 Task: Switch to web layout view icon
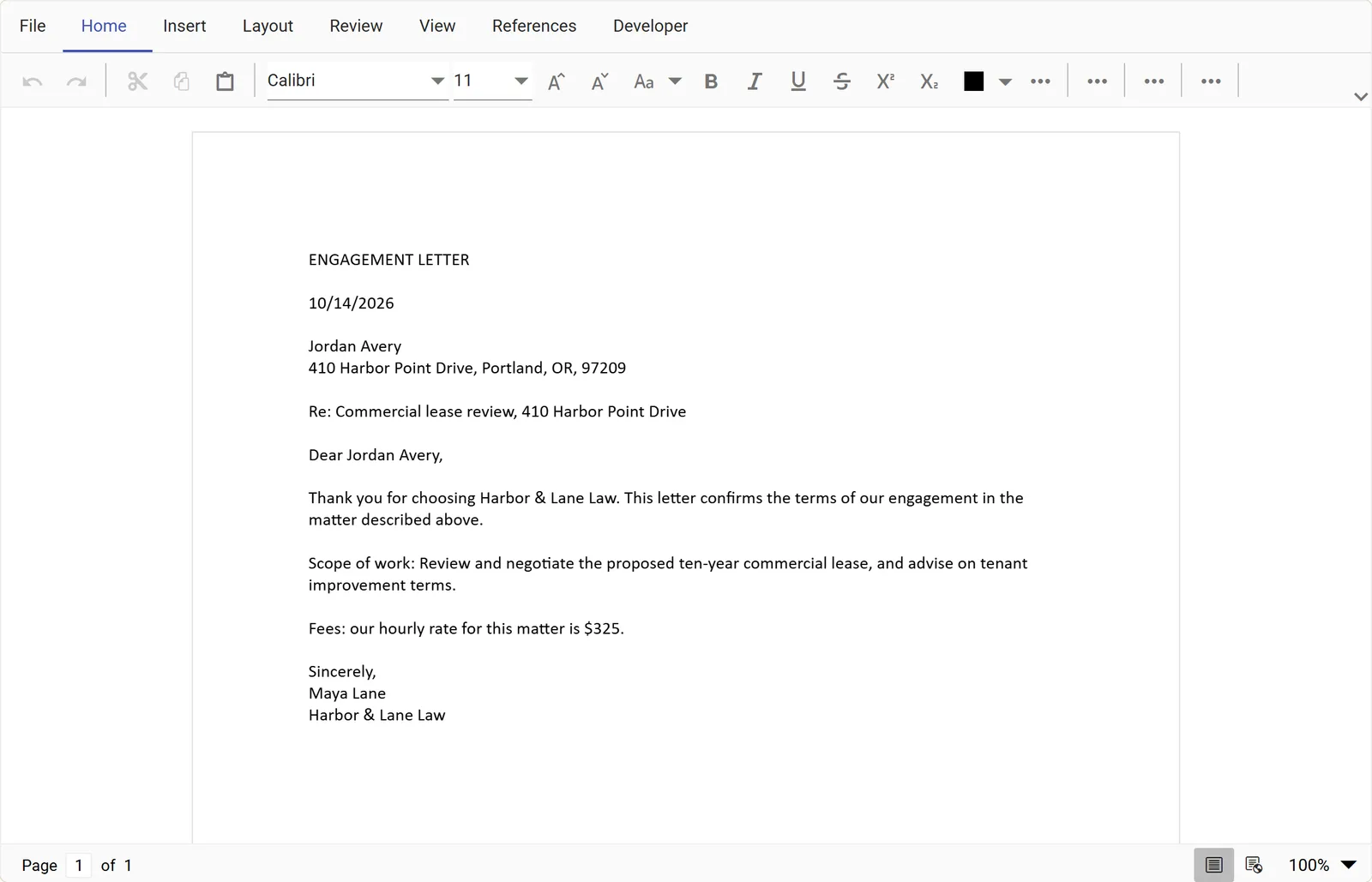pyautogui.click(x=1254, y=865)
